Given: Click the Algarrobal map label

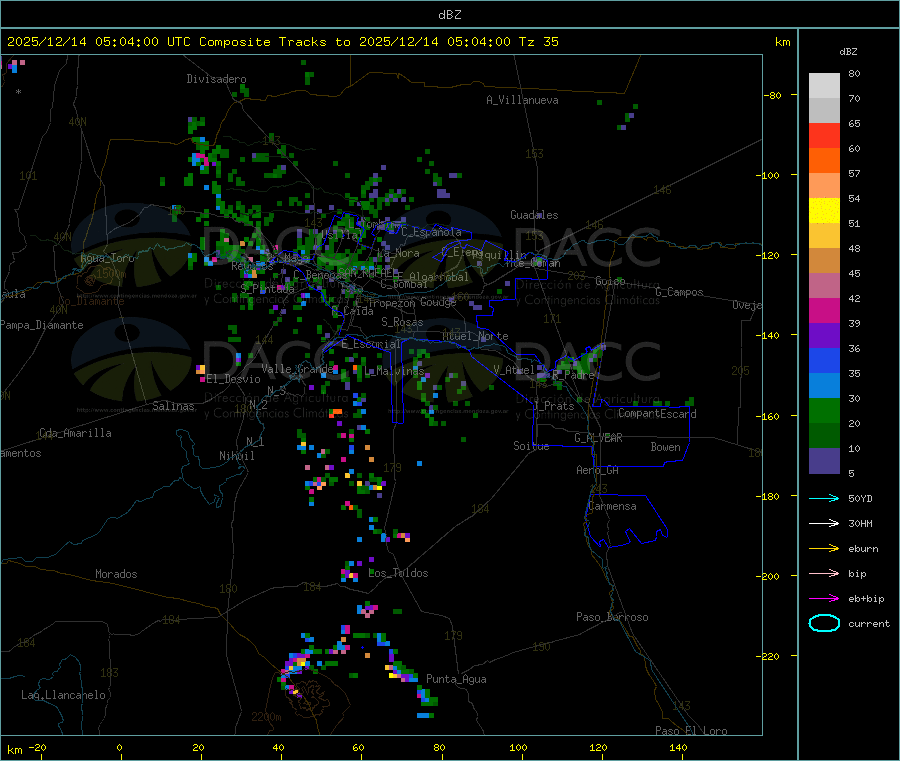Looking at the screenshot, I should click(439, 277).
